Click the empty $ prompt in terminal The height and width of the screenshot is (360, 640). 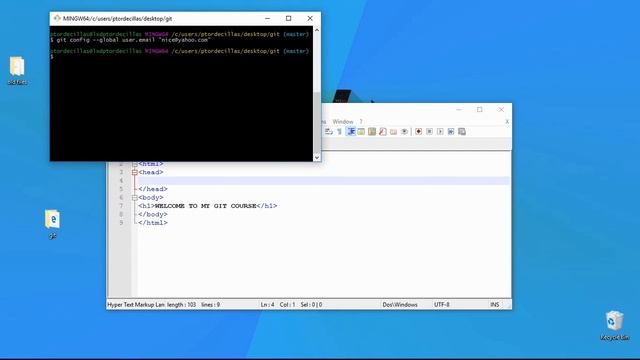point(52,57)
